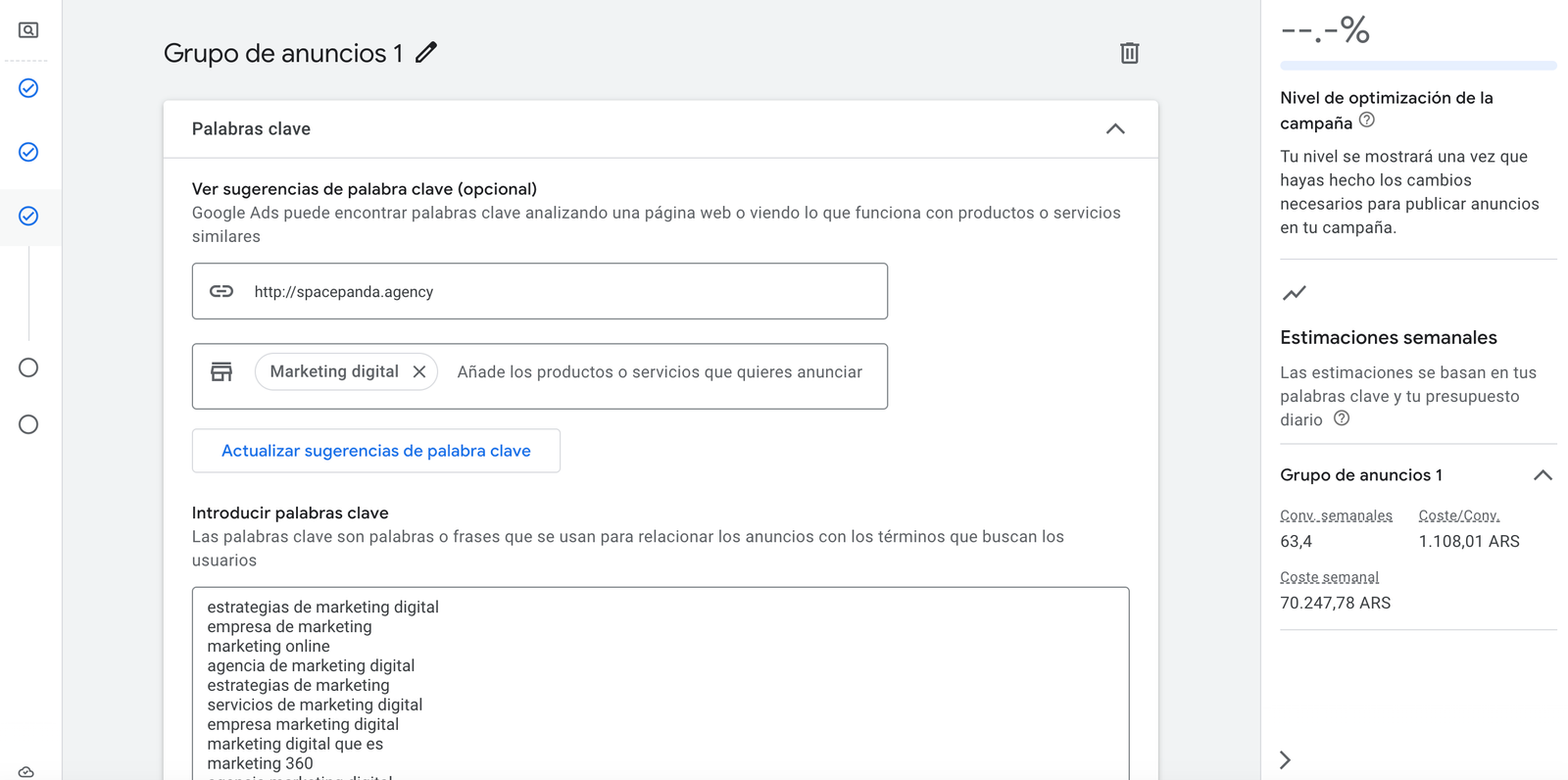Click the pencil icon to rename Grupo de anuncios 1
The image size is (1568, 780).
click(425, 53)
